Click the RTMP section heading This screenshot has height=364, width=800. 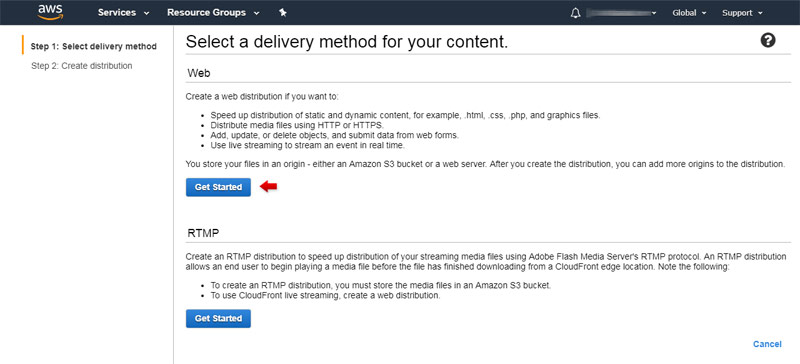[203, 234]
